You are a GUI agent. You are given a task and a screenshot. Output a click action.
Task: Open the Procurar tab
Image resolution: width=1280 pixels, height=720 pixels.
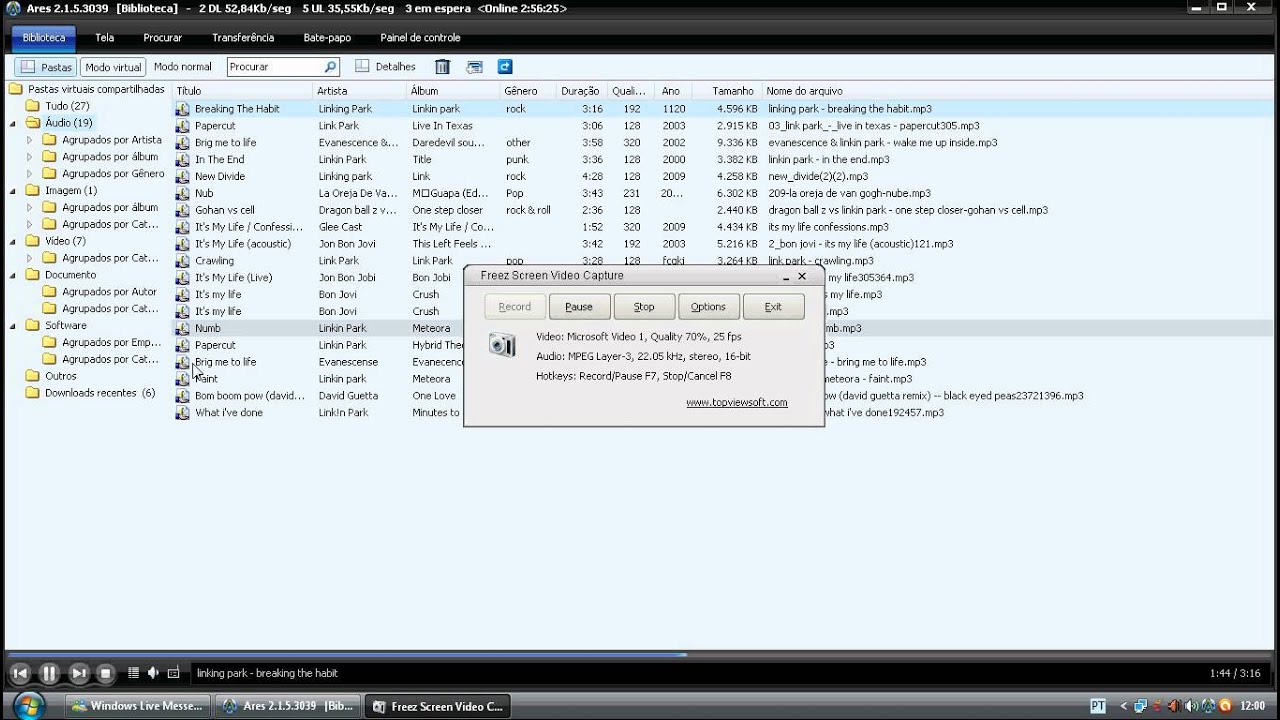pyautogui.click(x=162, y=38)
